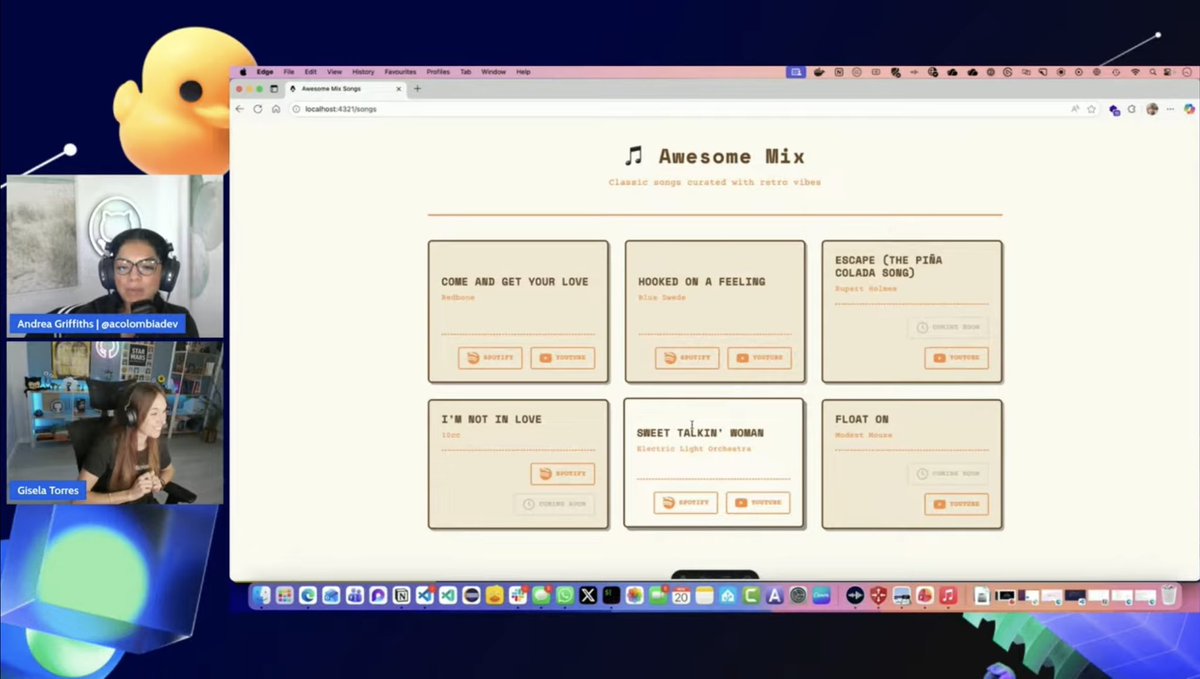Go to the browser home icon
The height and width of the screenshot is (679, 1200).
pyautogui.click(x=275, y=109)
